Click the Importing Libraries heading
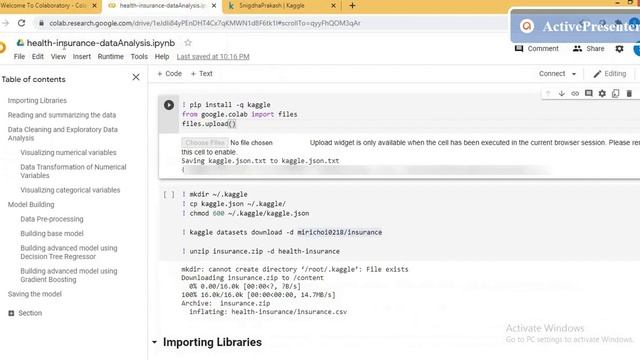Screen dimensions: 640x360 [212, 342]
